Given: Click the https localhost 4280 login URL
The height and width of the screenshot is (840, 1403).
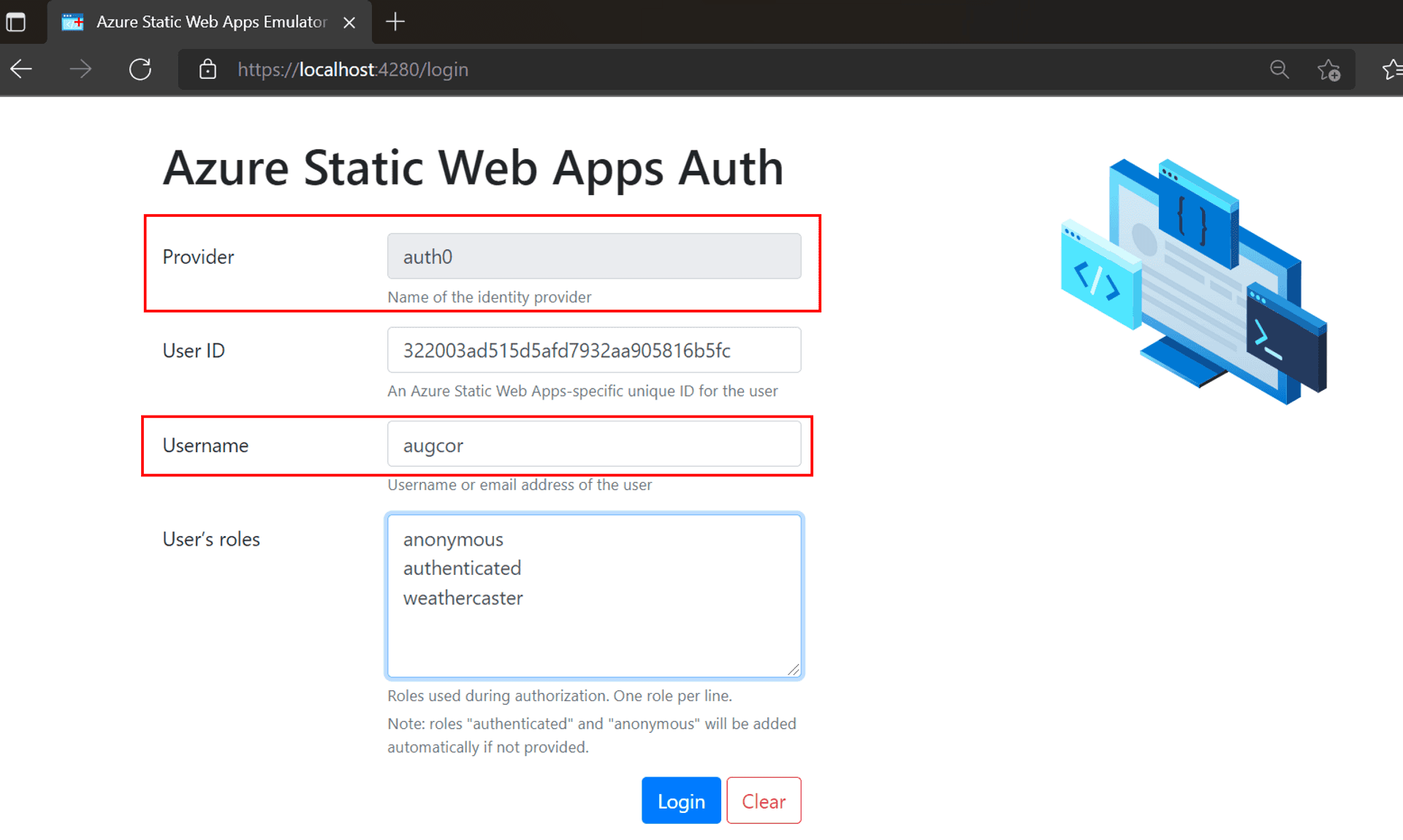Looking at the screenshot, I should pyautogui.click(x=353, y=70).
